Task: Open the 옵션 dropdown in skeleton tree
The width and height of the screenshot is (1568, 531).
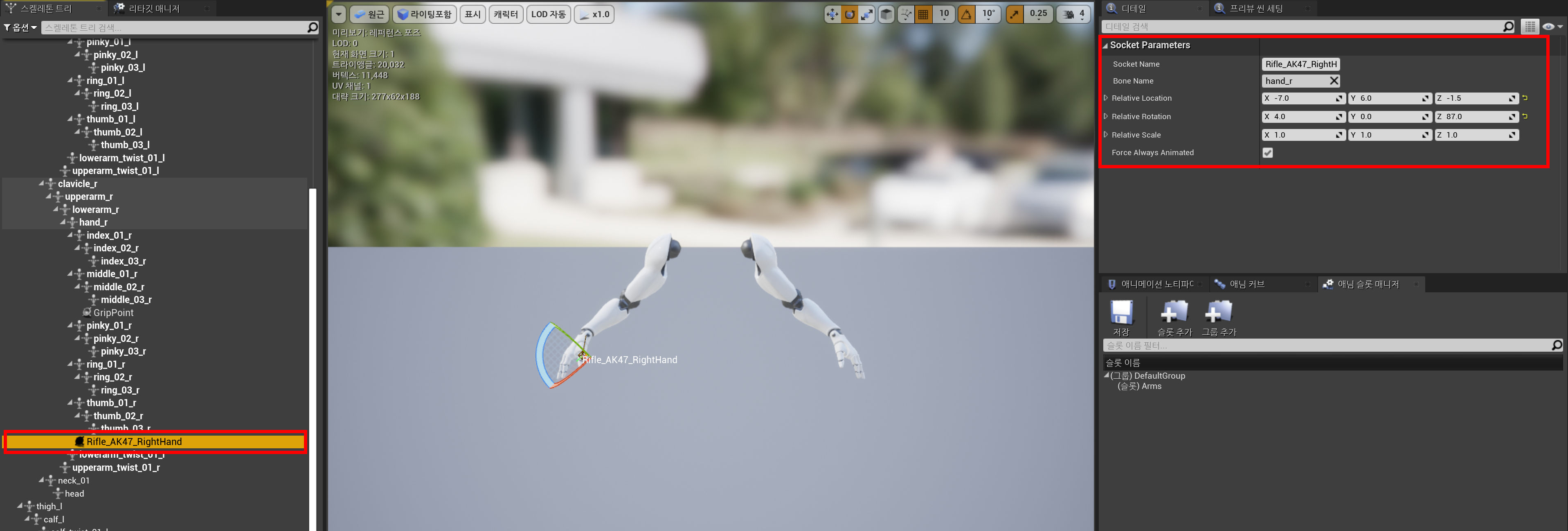Action: click(x=21, y=27)
